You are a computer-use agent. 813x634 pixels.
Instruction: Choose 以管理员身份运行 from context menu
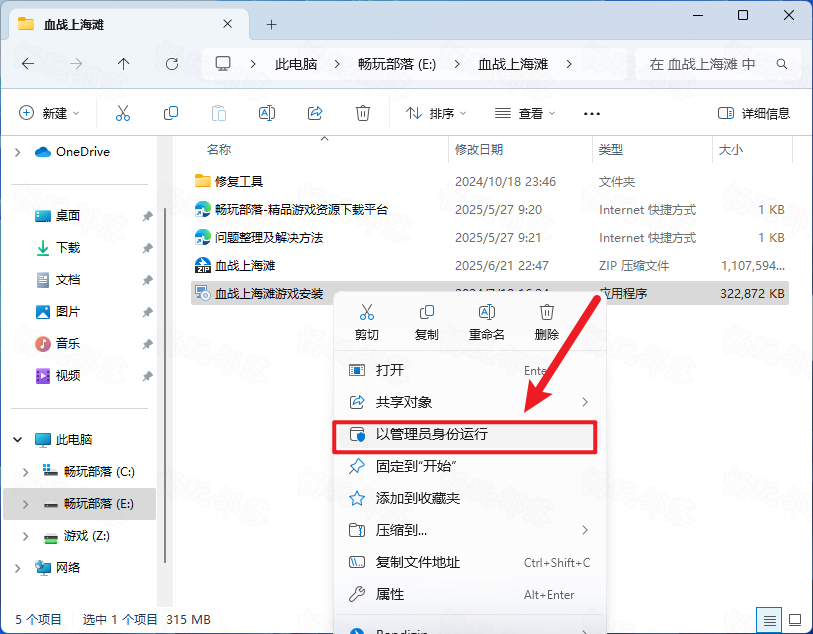[465, 434]
